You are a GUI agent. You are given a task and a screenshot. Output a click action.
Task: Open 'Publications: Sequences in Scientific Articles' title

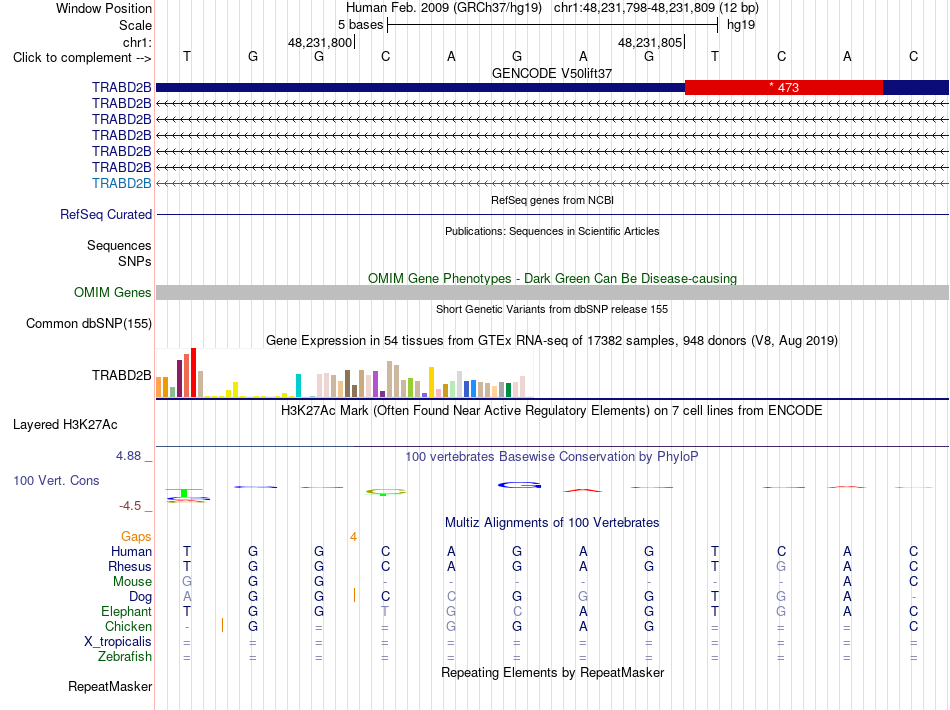pyautogui.click(x=552, y=231)
